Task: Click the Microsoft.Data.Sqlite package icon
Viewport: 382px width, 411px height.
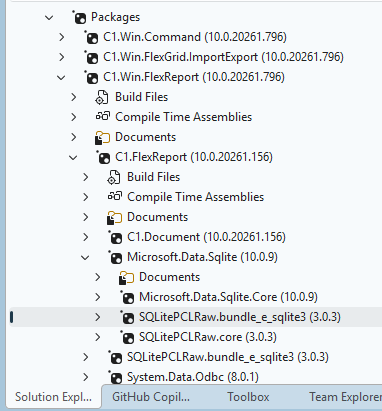Action: [x=115, y=257]
